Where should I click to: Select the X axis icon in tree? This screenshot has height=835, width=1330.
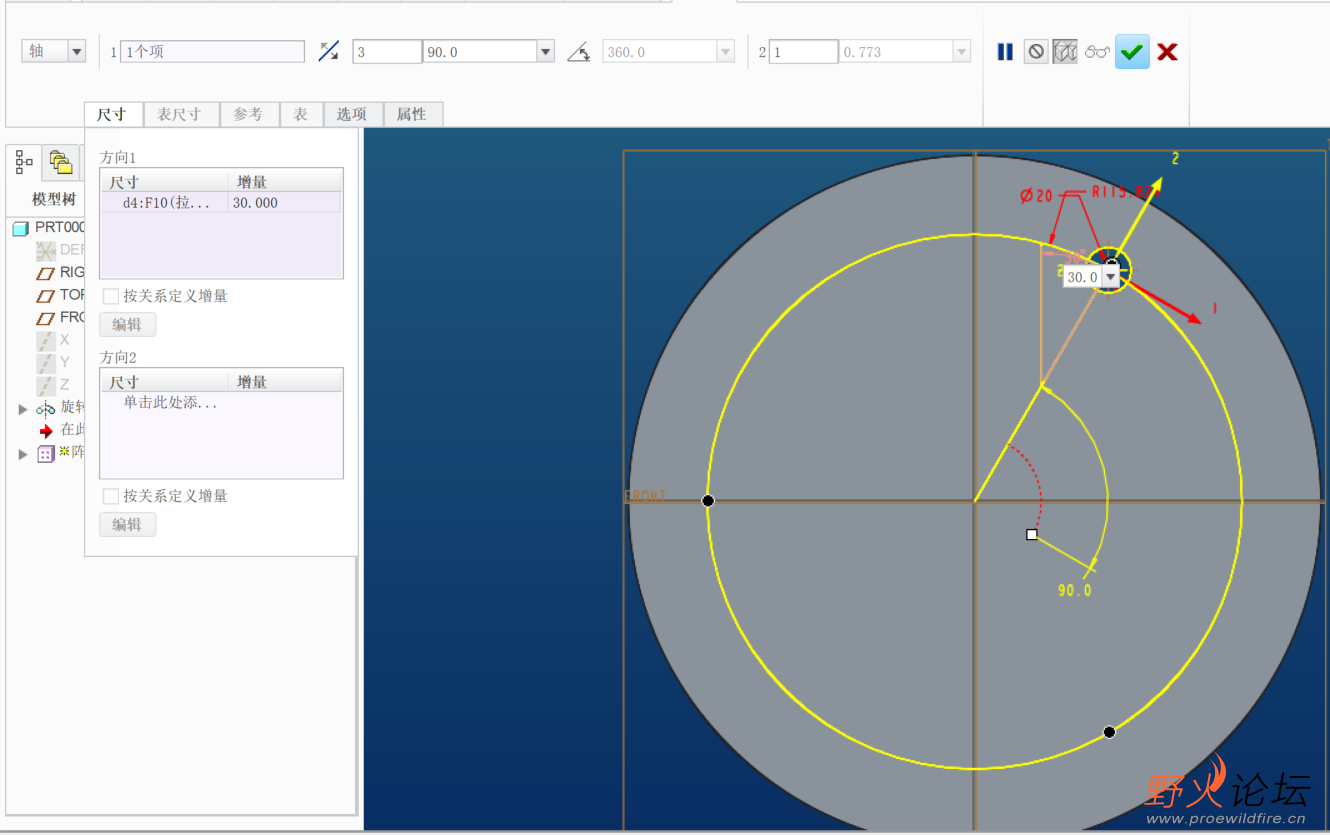point(46,341)
